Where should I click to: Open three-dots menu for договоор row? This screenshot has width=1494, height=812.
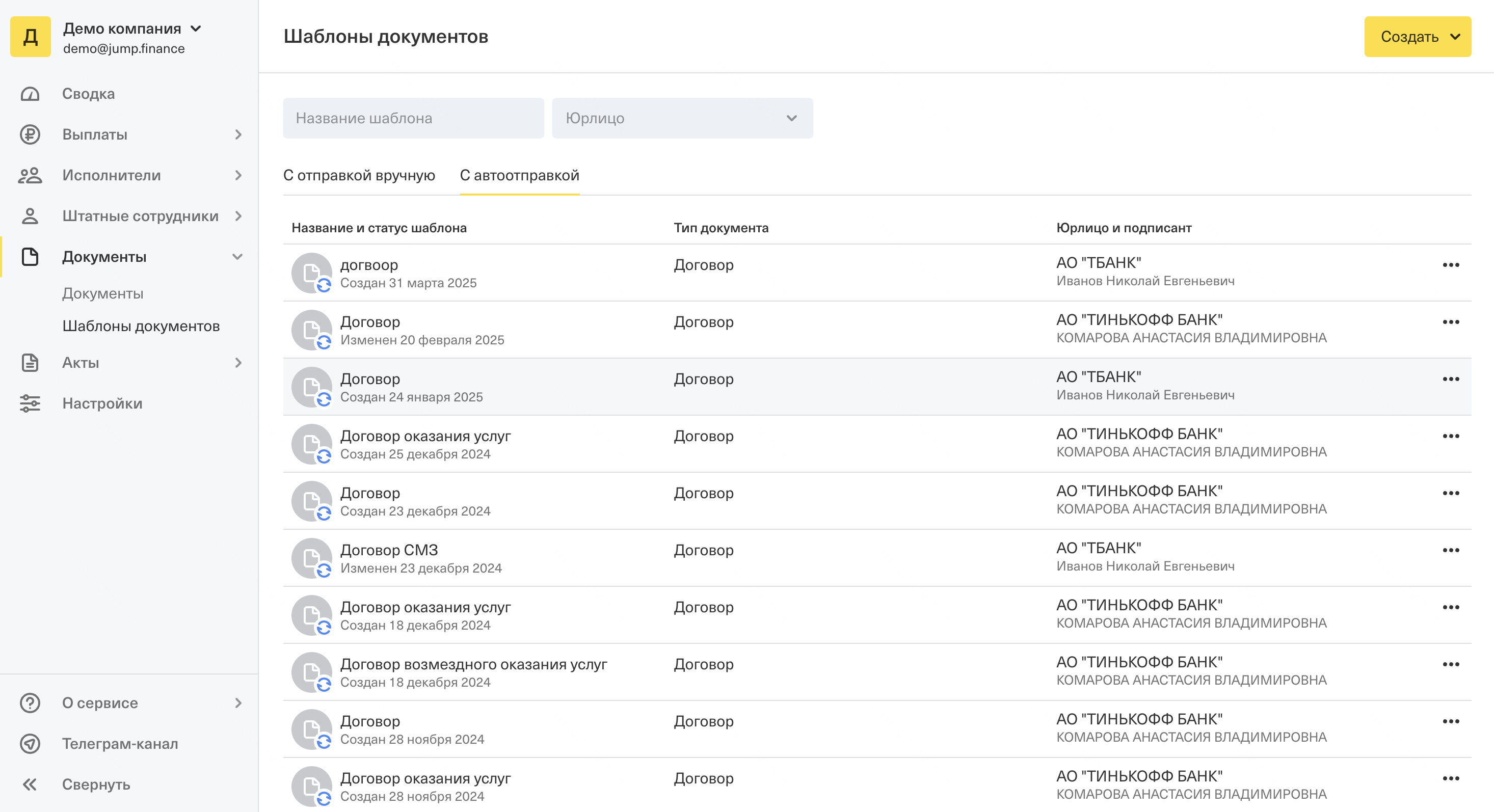(1451, 264)
